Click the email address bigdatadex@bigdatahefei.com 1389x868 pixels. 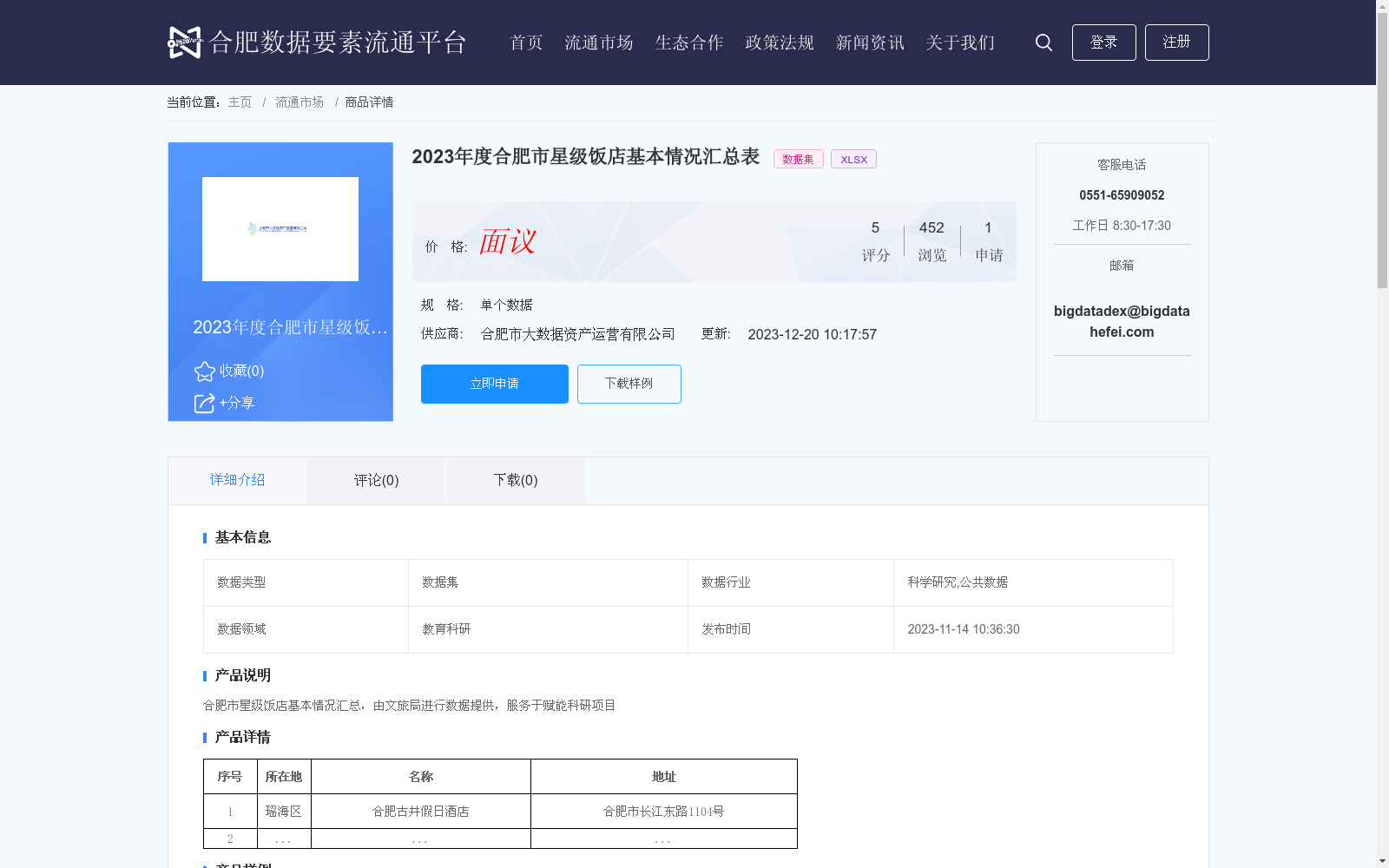(1122, 321)
